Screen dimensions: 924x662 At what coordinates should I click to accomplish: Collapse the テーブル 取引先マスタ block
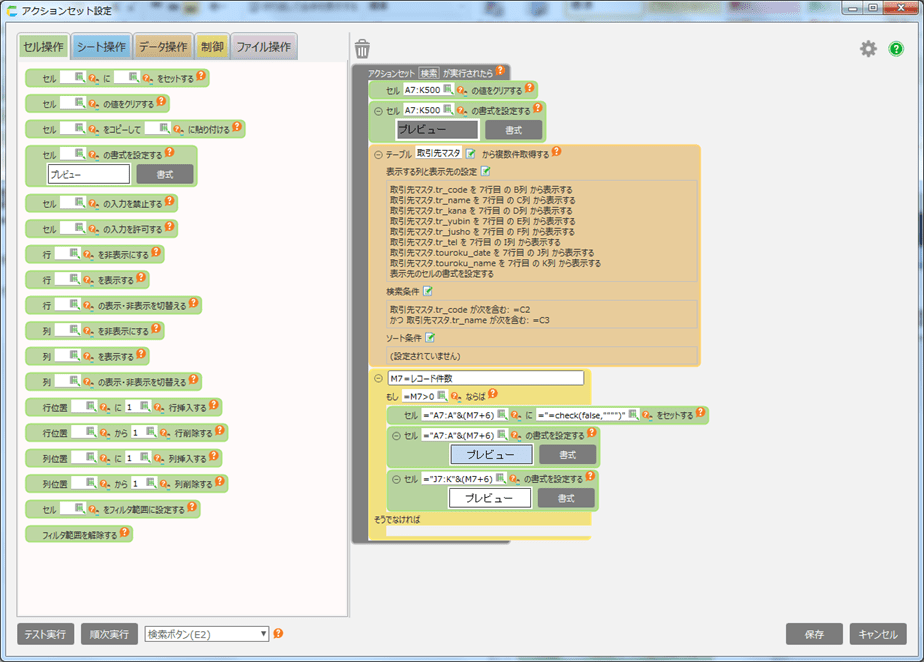378,153
